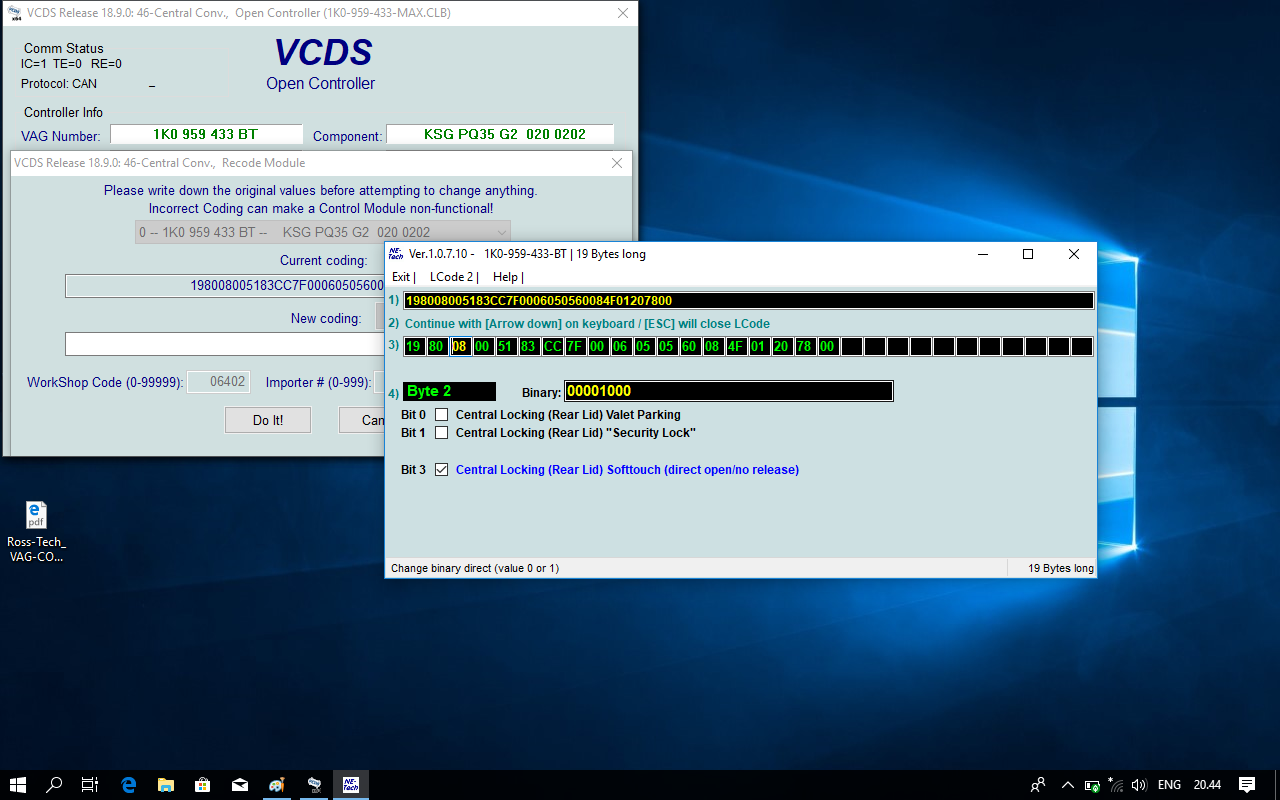Click the Binary value field
Screen dimensions: 1280x800
[728, 391]
